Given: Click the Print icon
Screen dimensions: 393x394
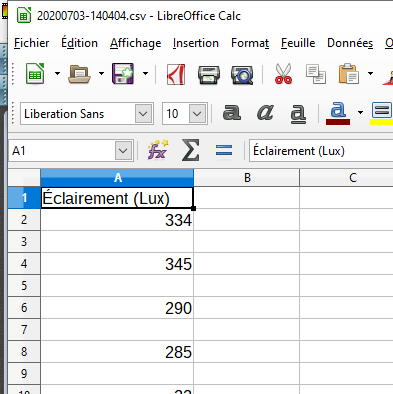Looking at the screenshot, I should pyautogui.click(x=209, y=75).
